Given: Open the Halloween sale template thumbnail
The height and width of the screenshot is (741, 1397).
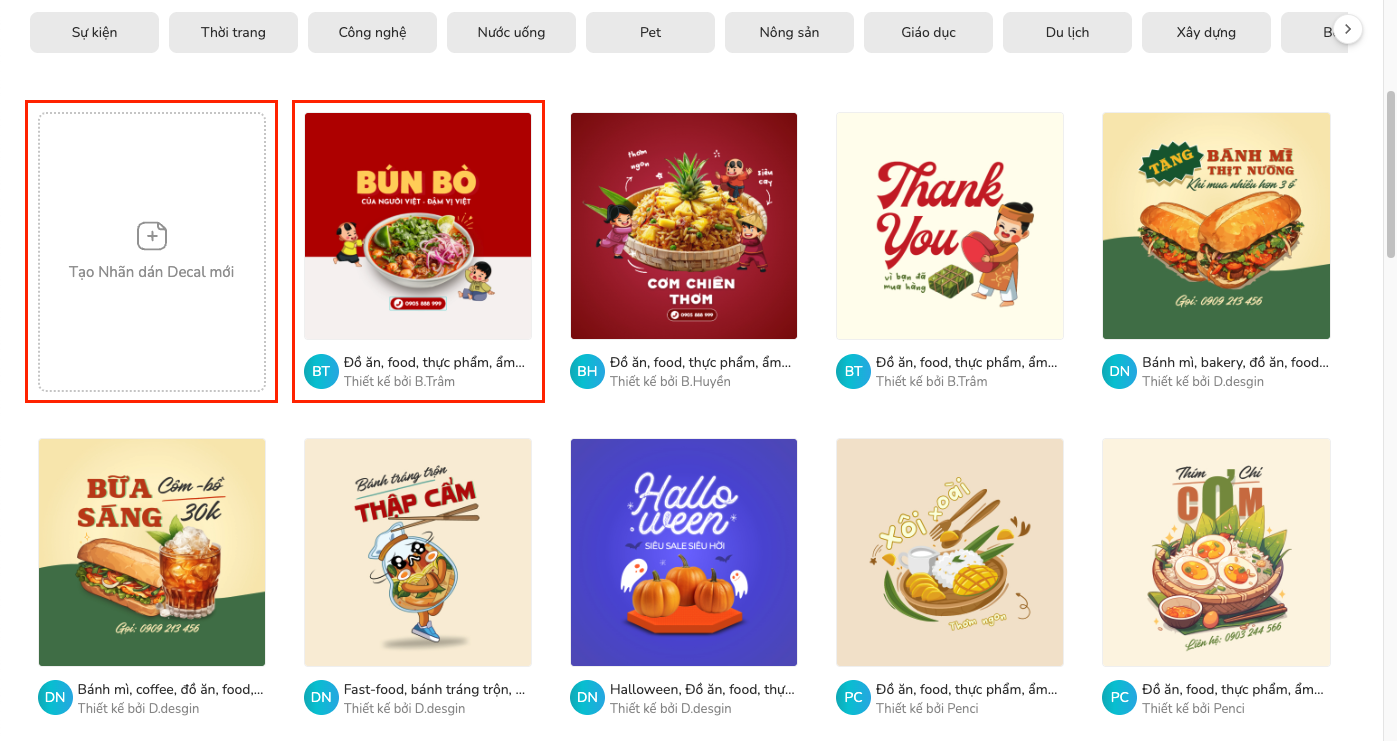Looking at the screenshot, I should pos(684,552).
